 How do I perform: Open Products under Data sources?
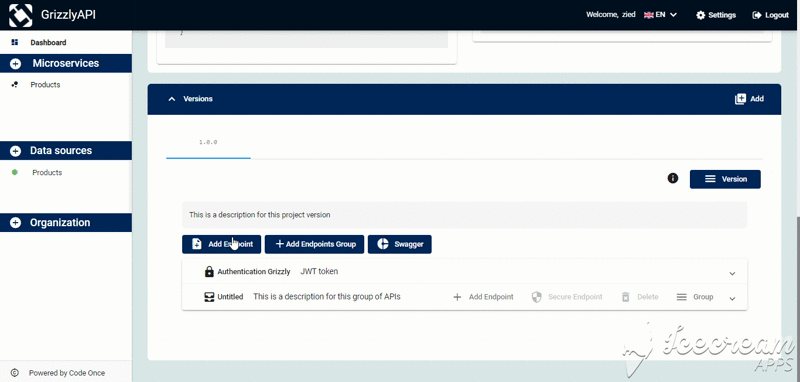tap(47, 172)
